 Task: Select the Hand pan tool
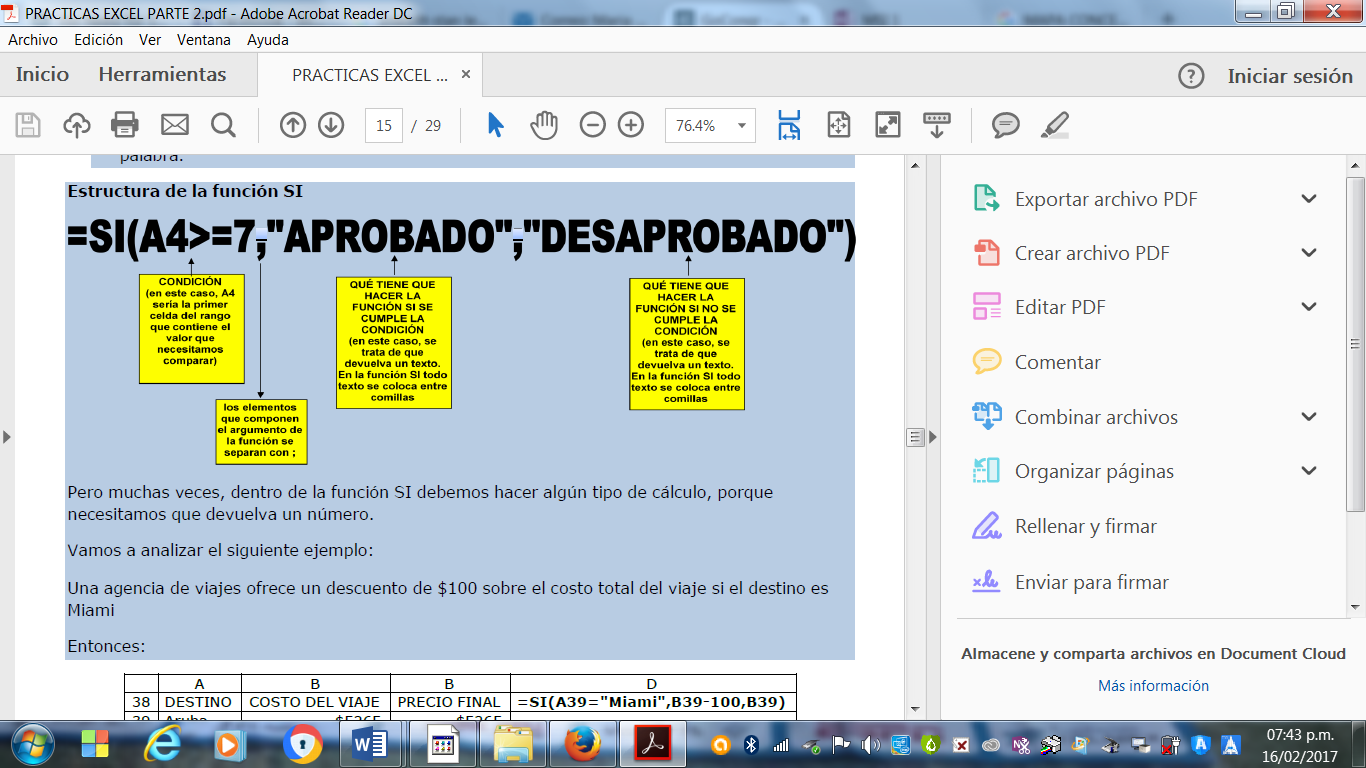(543, 125)
